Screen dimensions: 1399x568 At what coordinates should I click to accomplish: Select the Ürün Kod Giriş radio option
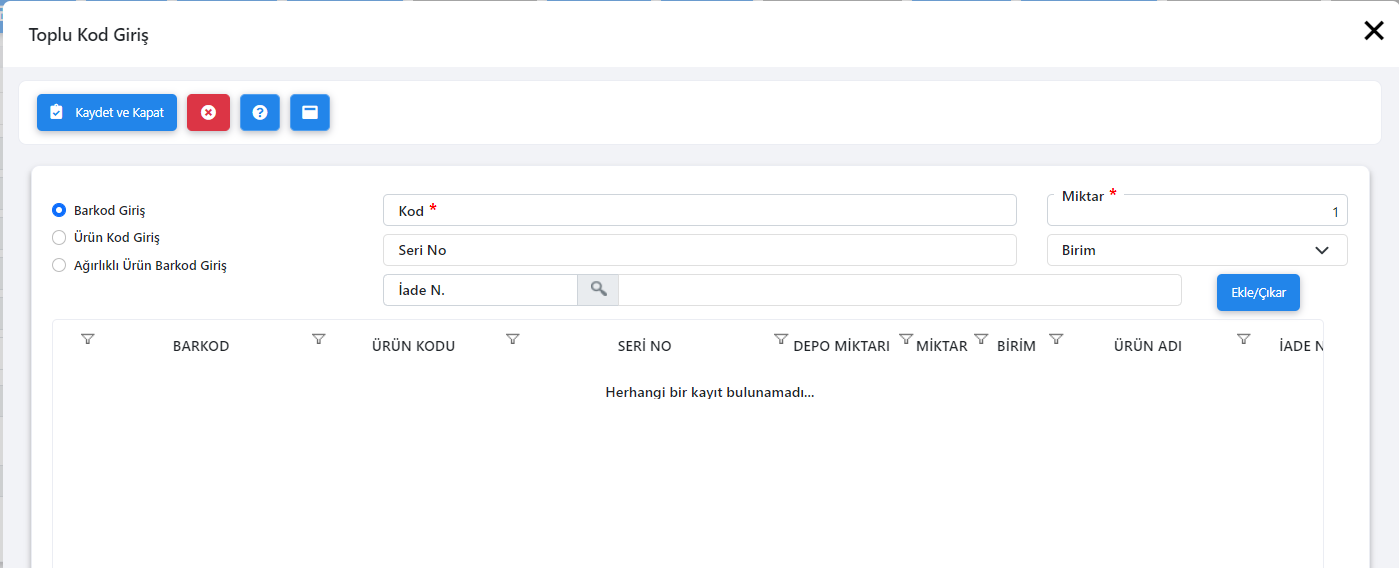coord(59,237)
